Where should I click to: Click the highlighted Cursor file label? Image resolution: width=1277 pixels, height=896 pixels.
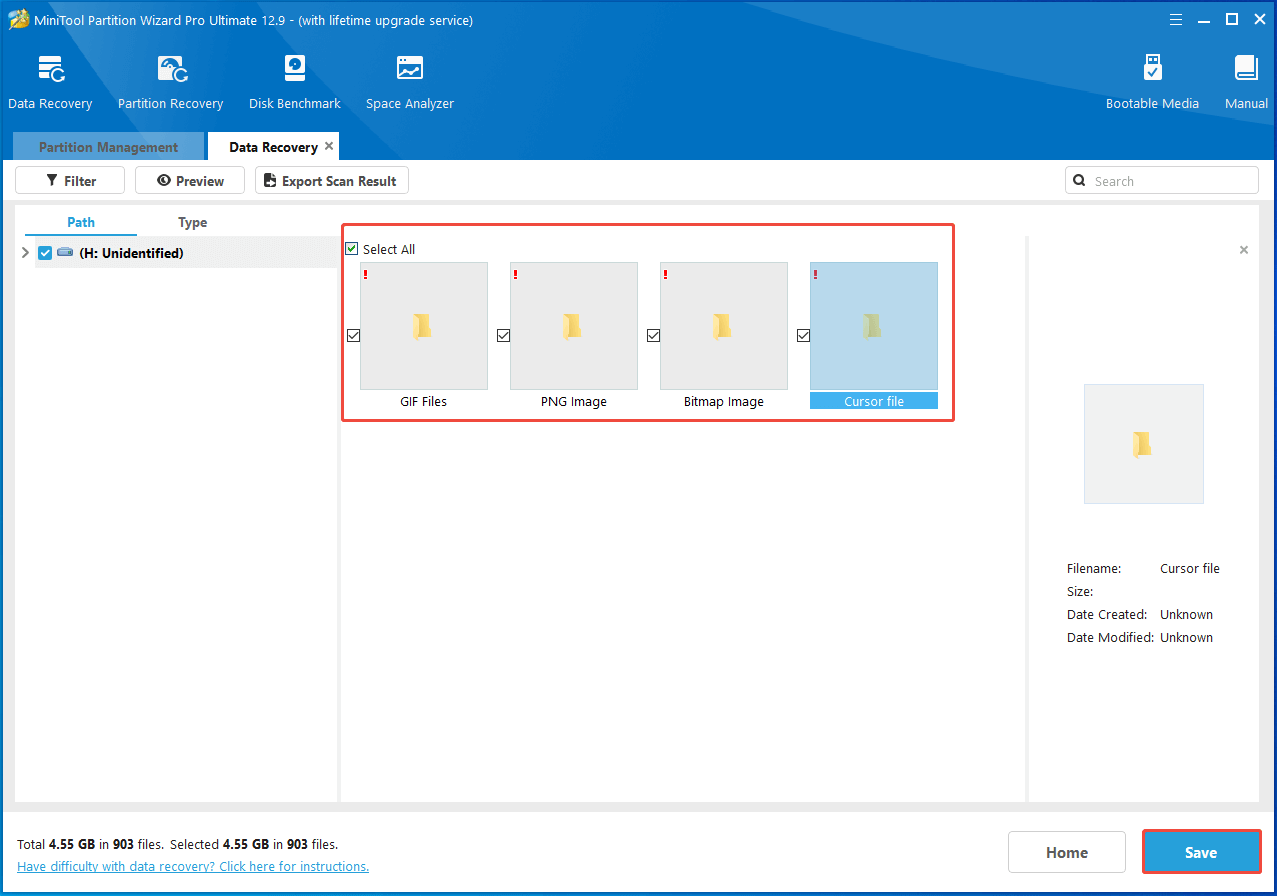pos(874,401)
